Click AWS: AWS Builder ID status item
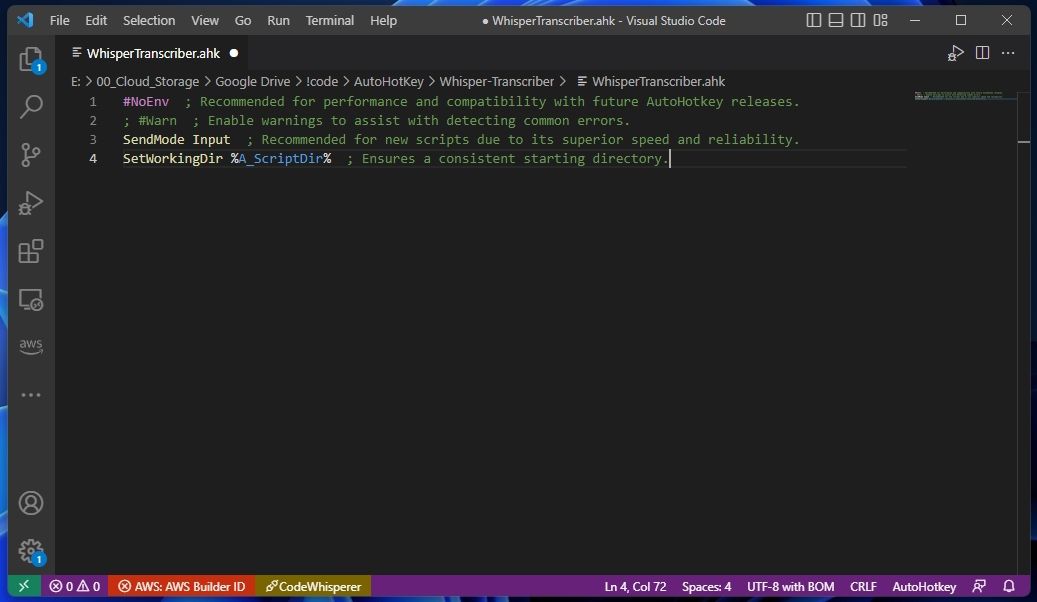The width and height of the screenshot is (1037, 602). [180, 587]
